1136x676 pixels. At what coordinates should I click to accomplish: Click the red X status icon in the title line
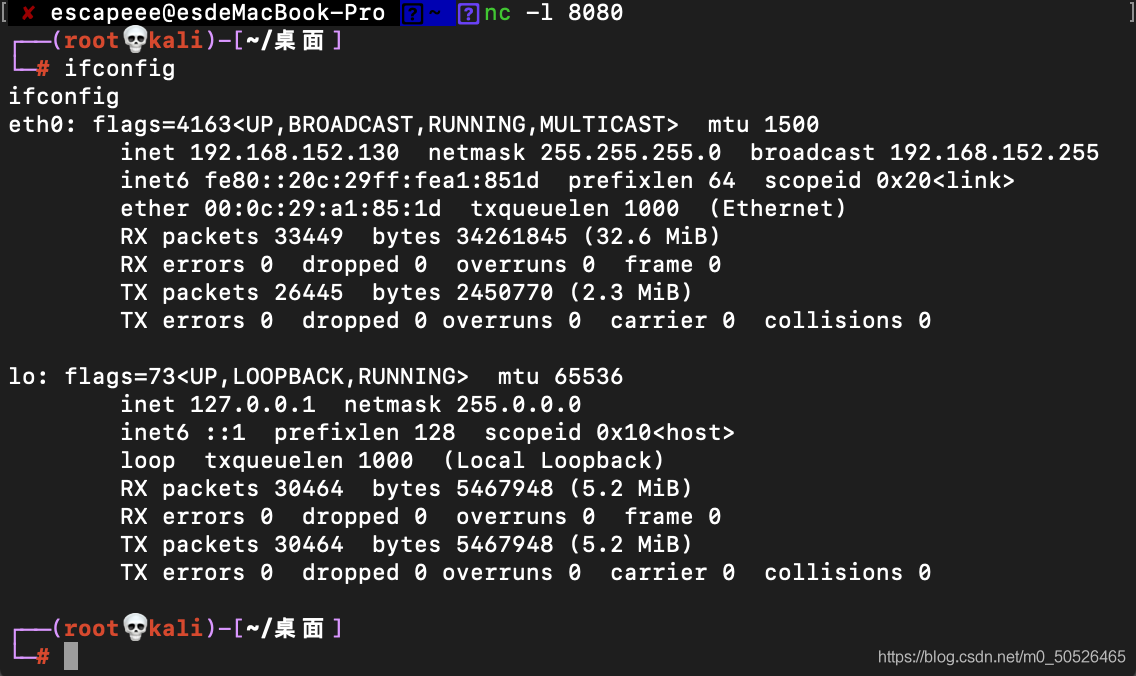click(x=28, y=12)
